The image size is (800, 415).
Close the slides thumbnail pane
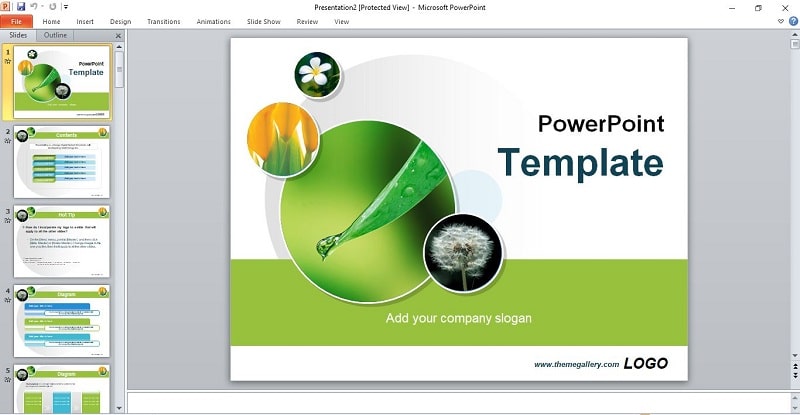click(118, 36)
